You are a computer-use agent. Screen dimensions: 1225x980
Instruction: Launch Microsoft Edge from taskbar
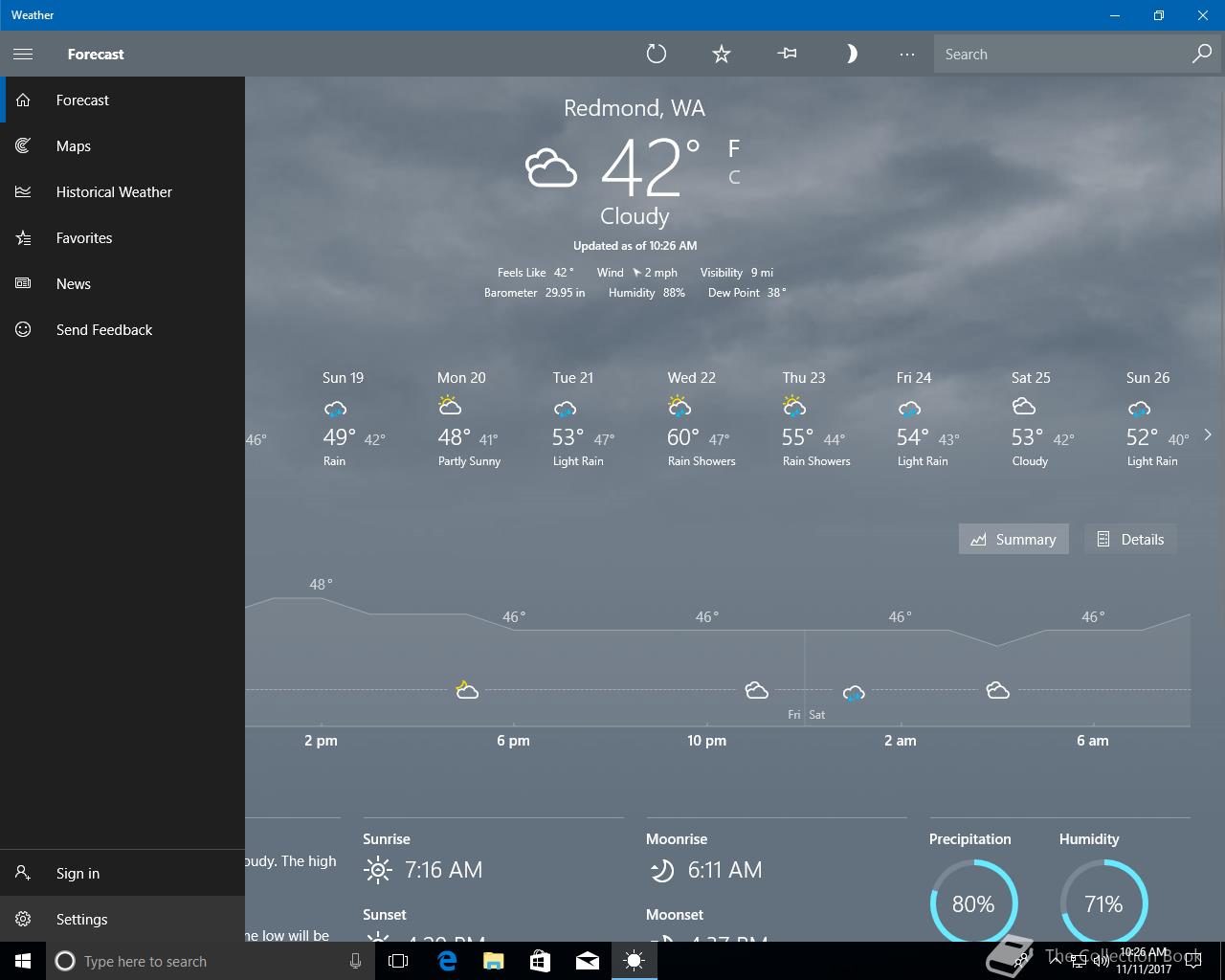(446, 961)
